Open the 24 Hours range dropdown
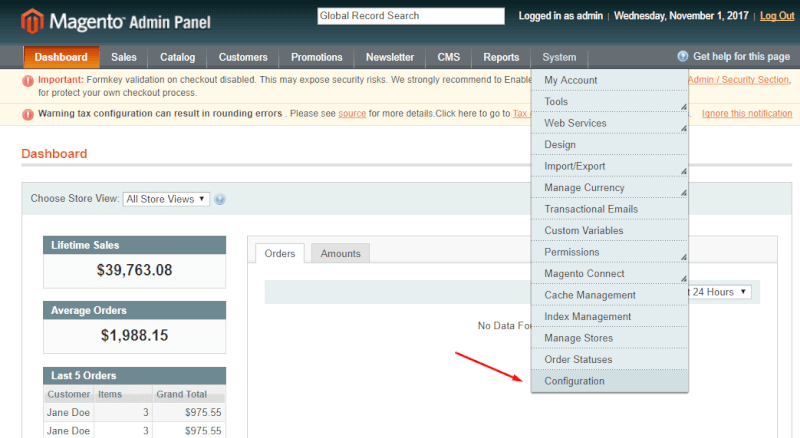The width and height of the screenshot is (800, 438). [719, 292]
